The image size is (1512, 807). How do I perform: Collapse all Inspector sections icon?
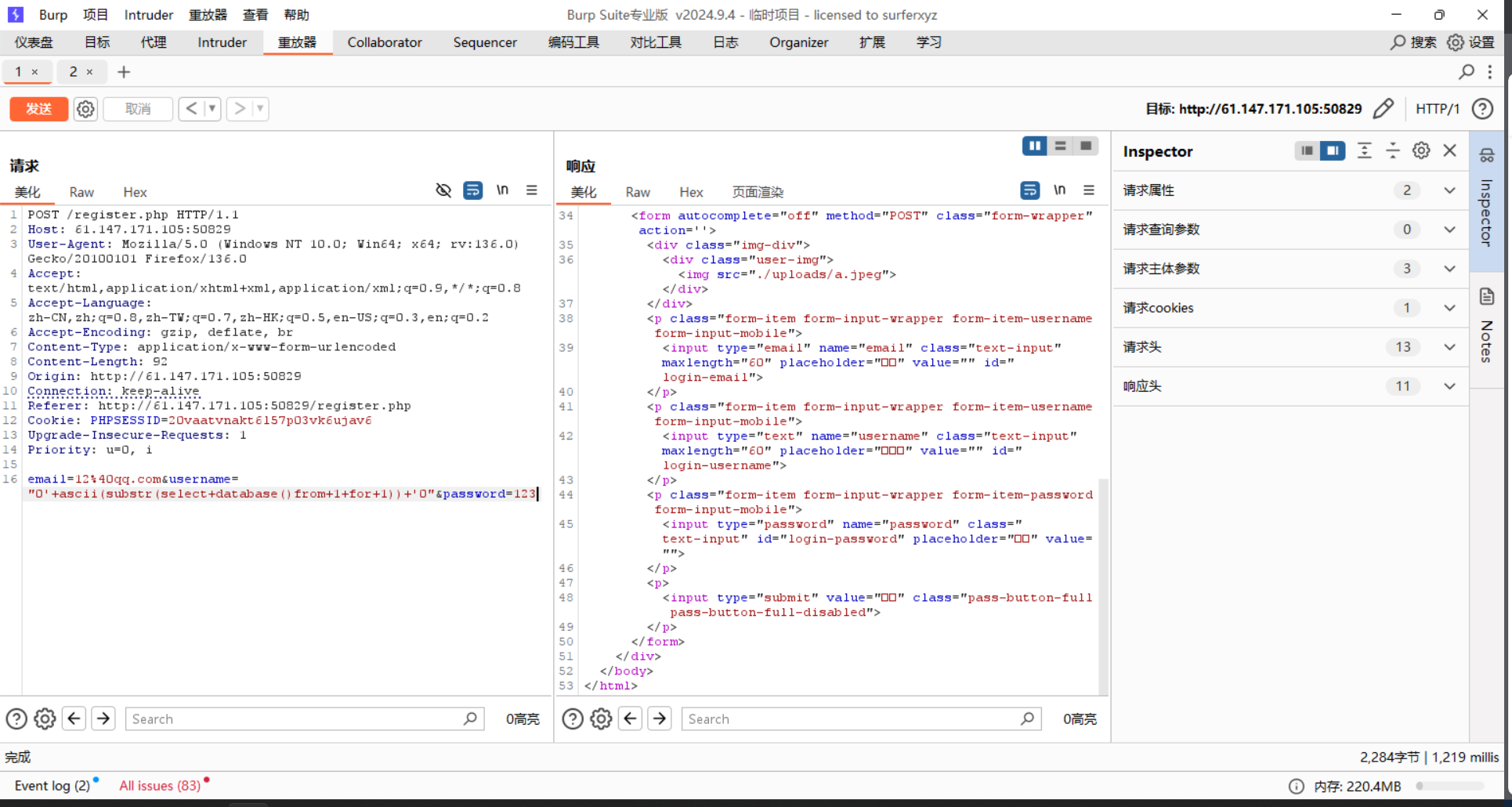[x=1393, y=150]
